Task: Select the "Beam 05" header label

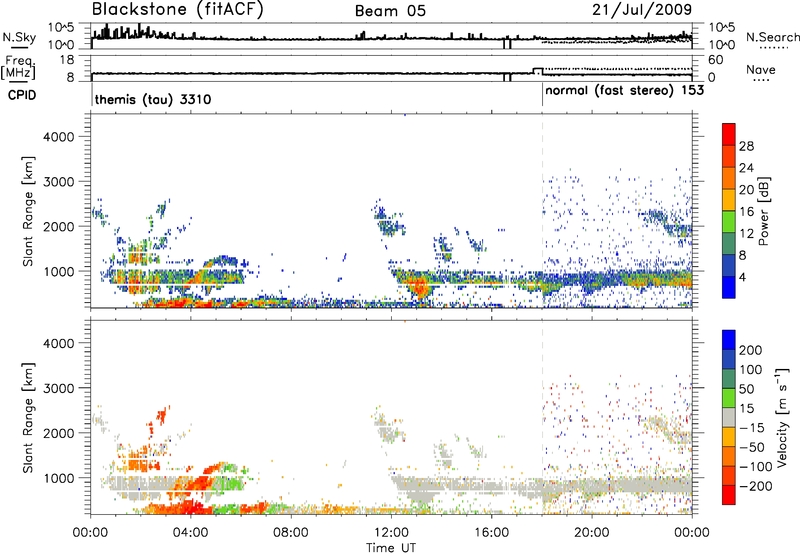Action: coord(390,11)
